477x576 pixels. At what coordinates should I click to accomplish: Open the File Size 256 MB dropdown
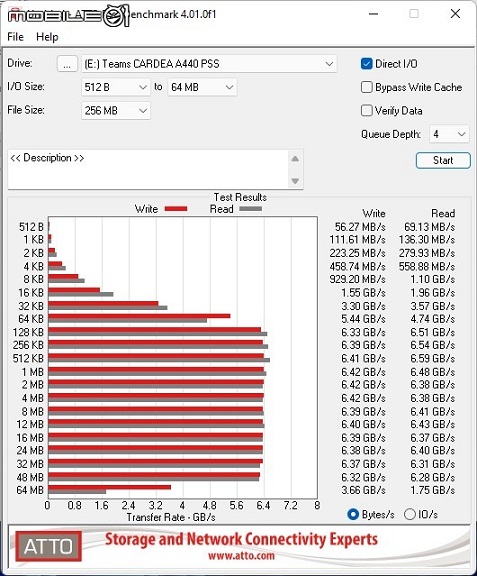coord(116,111)
